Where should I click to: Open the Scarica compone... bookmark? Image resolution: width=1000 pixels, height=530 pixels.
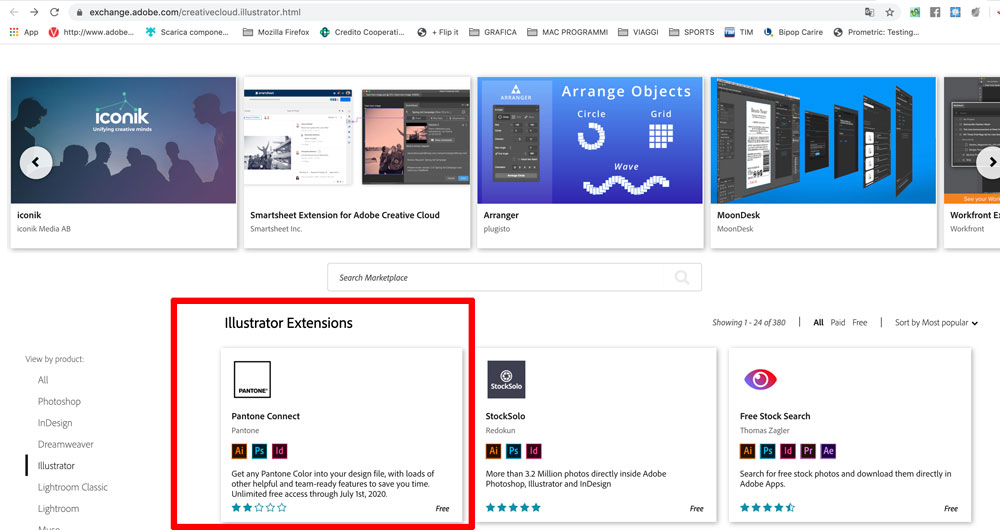pyautogui.click(x=187, y=32)
